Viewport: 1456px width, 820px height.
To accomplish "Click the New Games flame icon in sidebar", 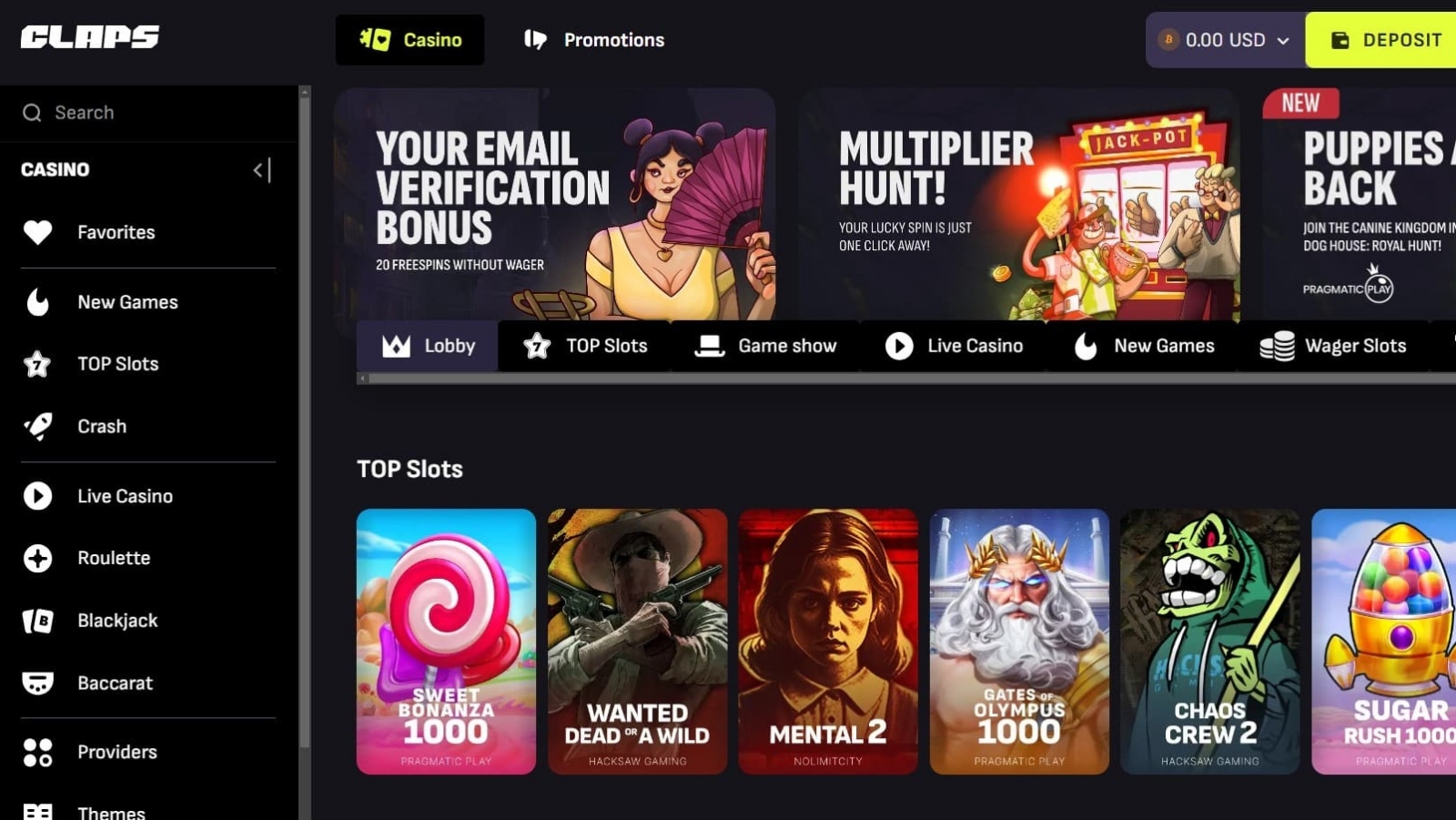I will [x=37, y=302].
